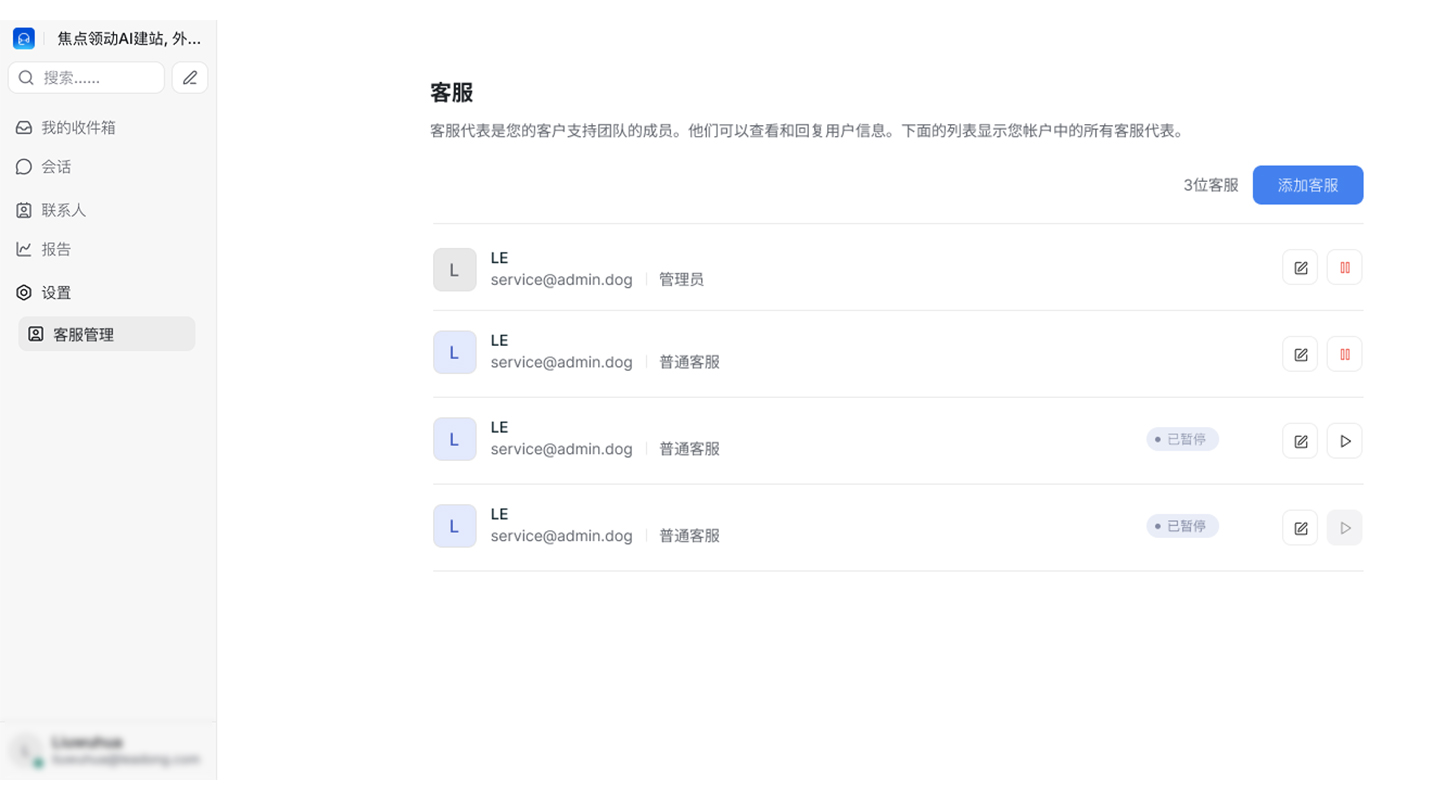Edit the last LE agent in list
Image resolution: width=1440 pixels, height=795 pixels.
coord(1300,528)
